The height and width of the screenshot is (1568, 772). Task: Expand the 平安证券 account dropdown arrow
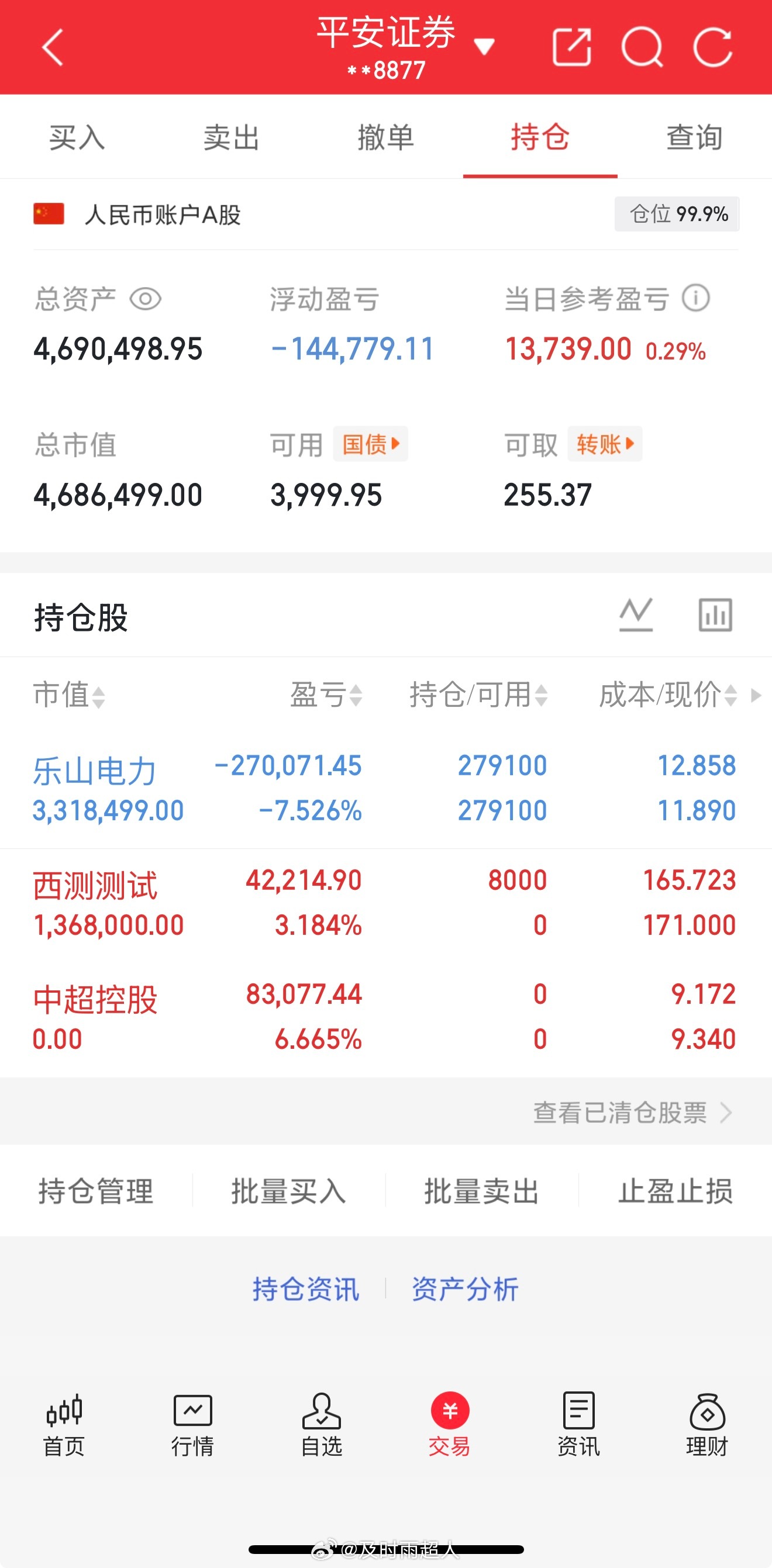coord(485,46)
